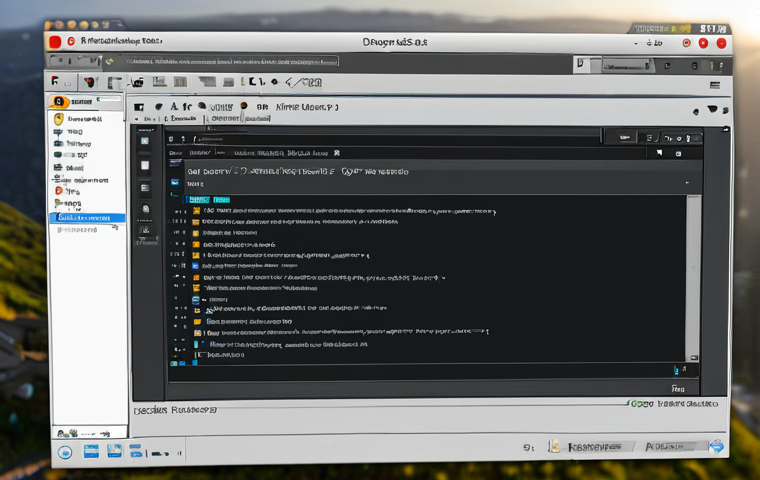Click the yellow person icon on the bottom bar
760x480 pixels.
554,446
